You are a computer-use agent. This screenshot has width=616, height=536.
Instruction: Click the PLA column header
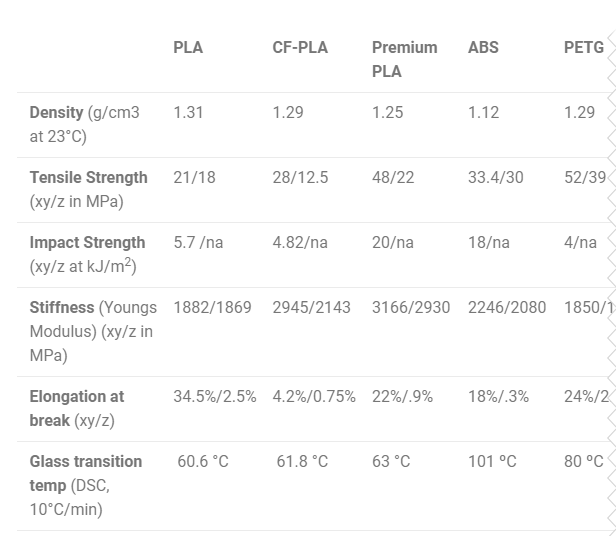[188, 47]
